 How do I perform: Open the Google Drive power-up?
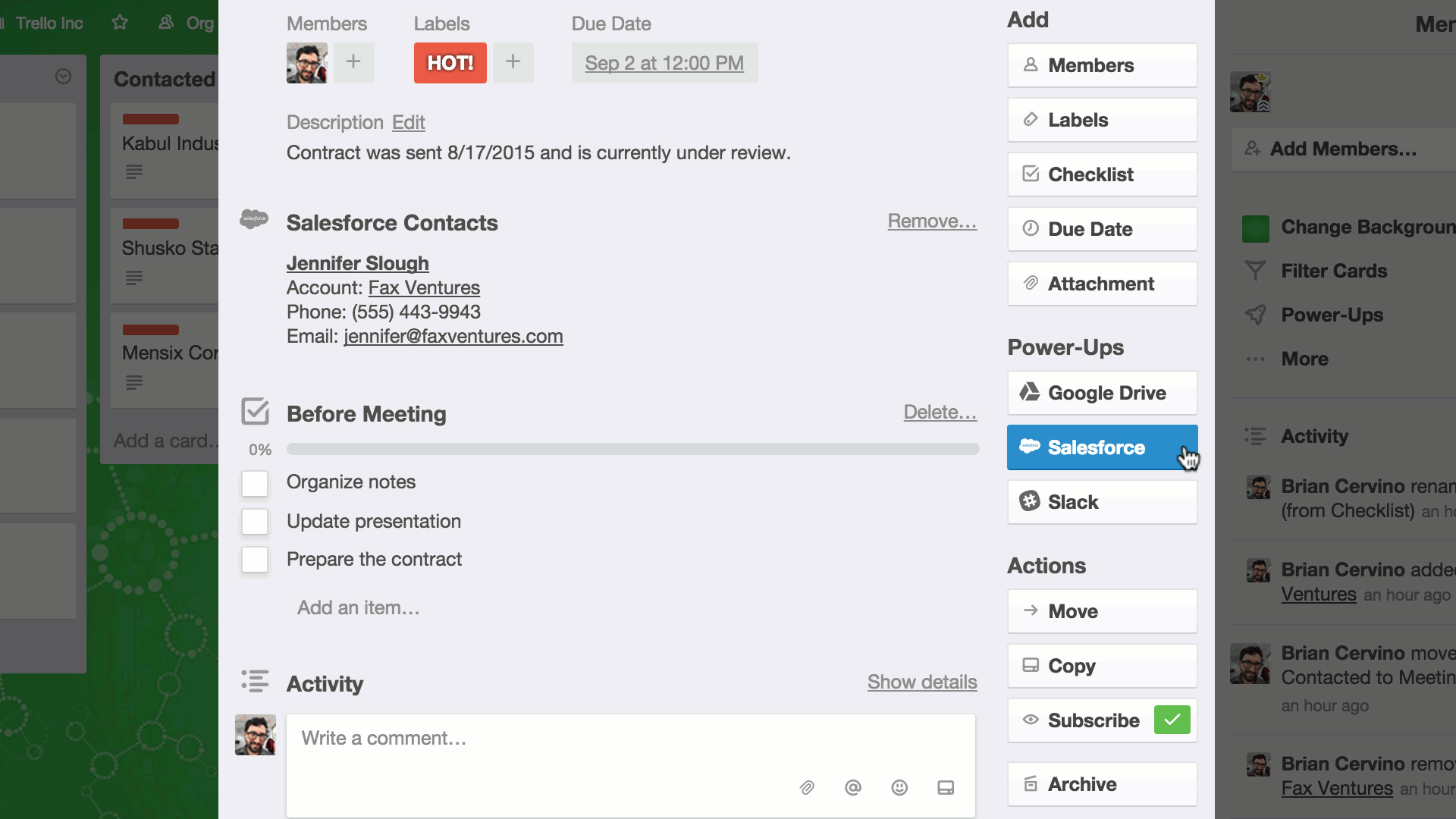click(x=1102, y=393)
